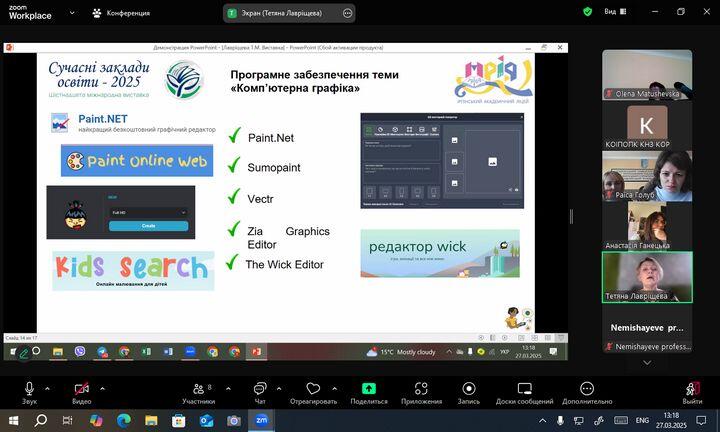Mute microphone with the Звук button
The height and width of the screenshot is (432, 720).
coord(29,393)
